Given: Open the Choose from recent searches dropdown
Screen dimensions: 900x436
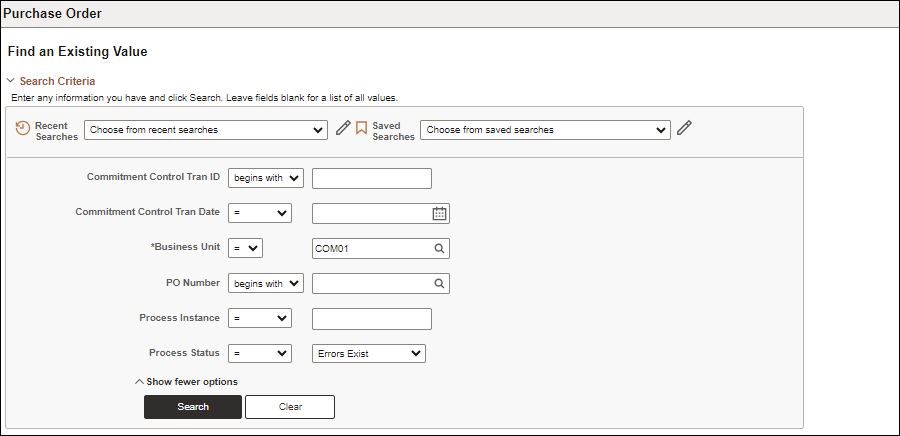Looking at the screenshot, I should (206, 130).
